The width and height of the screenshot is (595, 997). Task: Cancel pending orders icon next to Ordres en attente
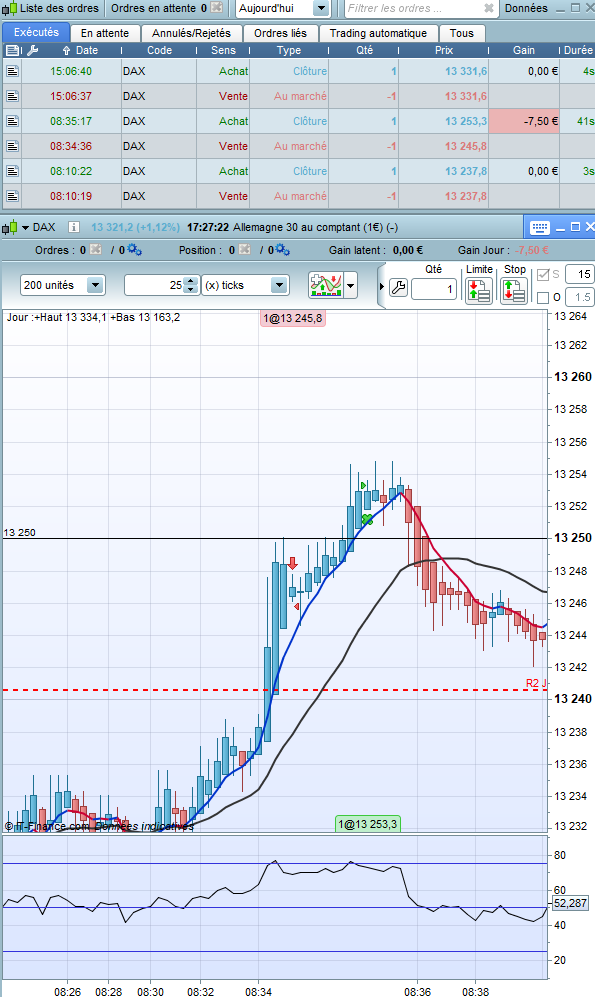217,8
